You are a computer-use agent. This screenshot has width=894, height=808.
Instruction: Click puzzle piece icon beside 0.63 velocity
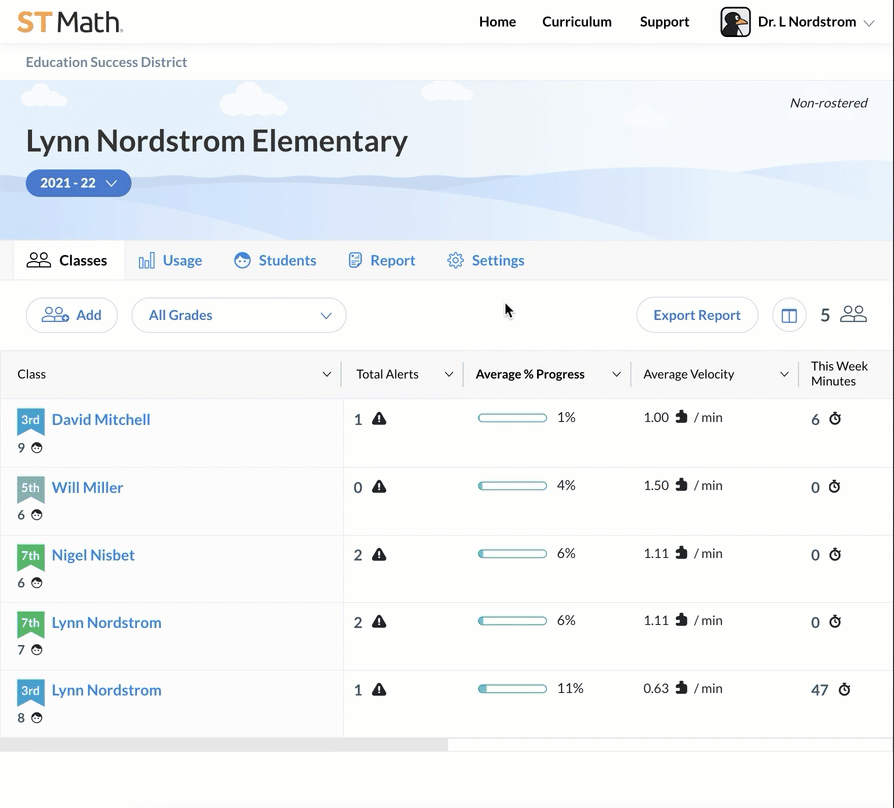point(681,688)
